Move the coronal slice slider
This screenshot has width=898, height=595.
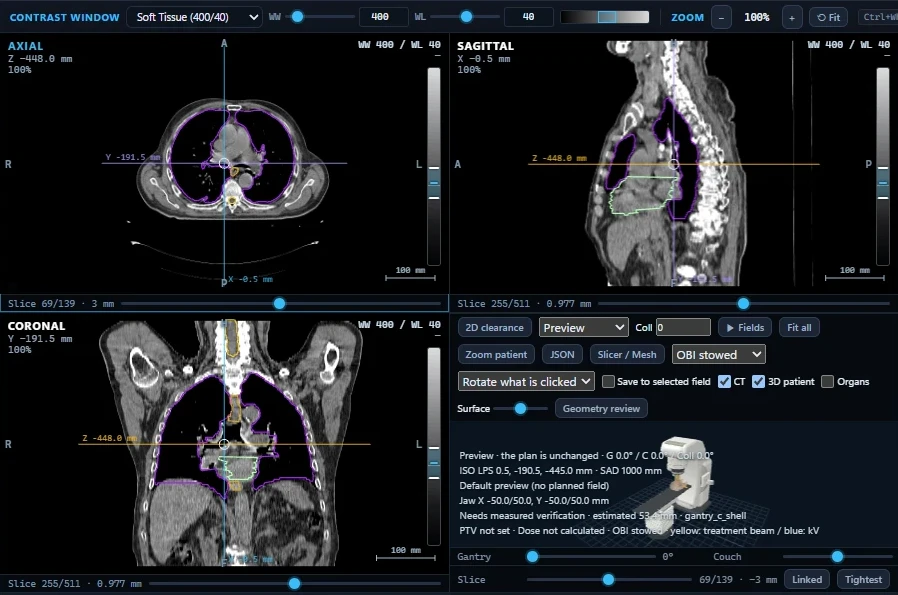[x=294, y=584]
